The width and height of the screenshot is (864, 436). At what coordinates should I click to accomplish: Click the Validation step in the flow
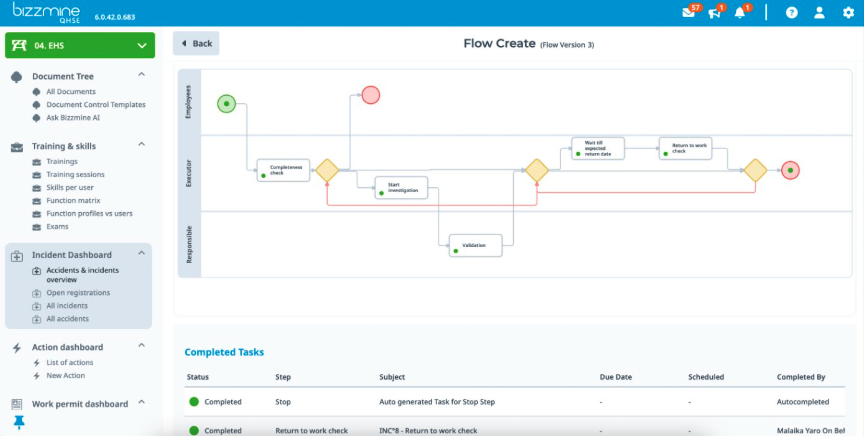[x=475, y=244]
